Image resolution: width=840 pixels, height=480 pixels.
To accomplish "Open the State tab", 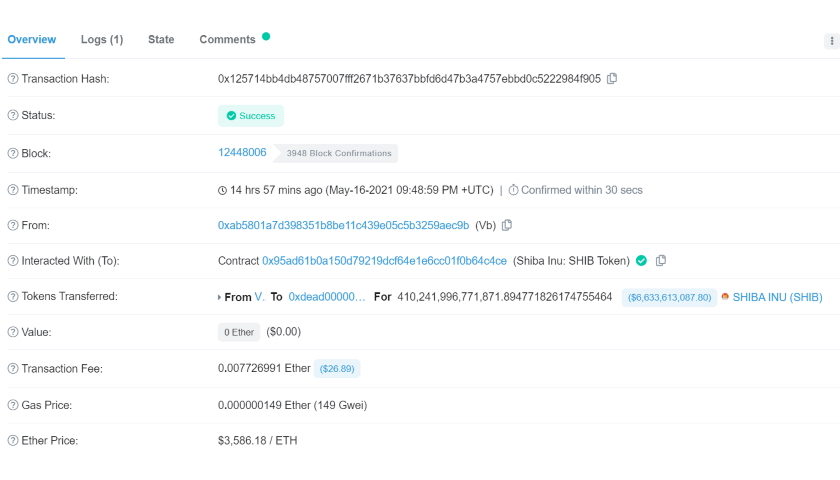I will pos(161,40).
